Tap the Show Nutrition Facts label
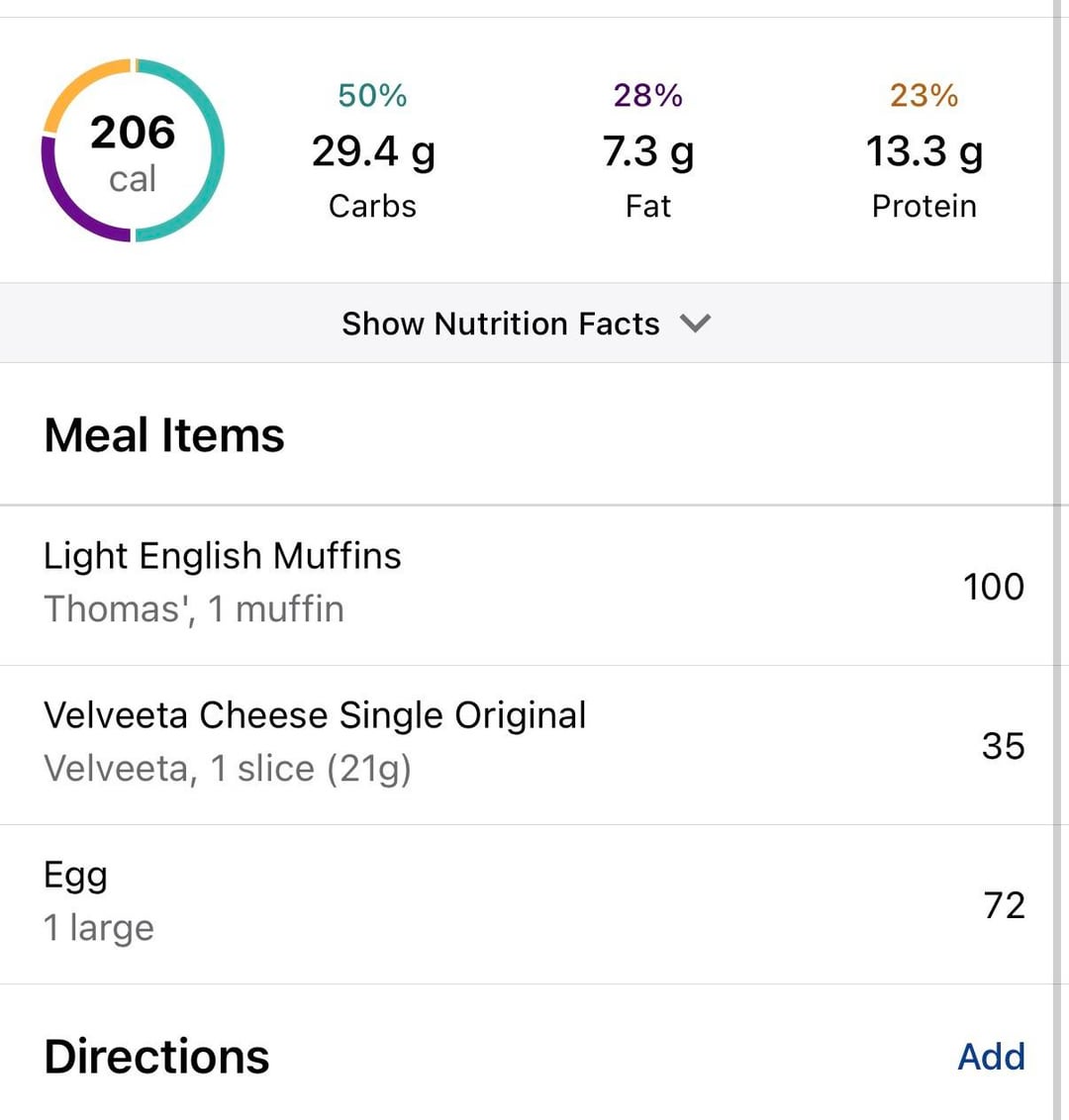1069x1120 pixels. pyautogui.click(x=500, y=324)
